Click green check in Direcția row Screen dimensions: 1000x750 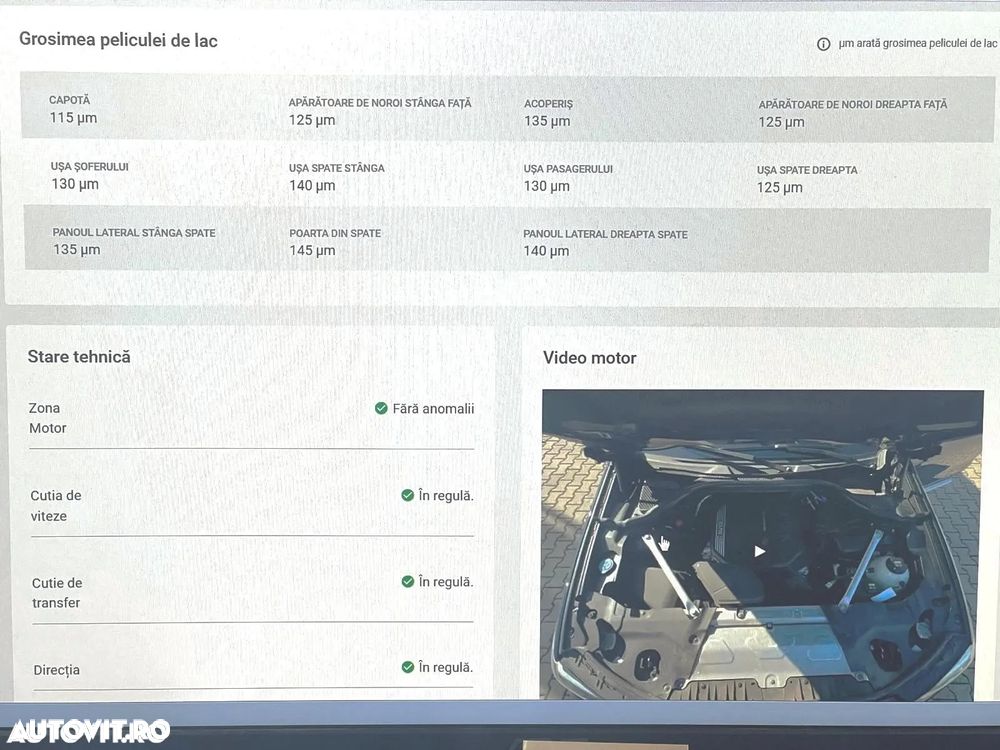coord(408,667)
